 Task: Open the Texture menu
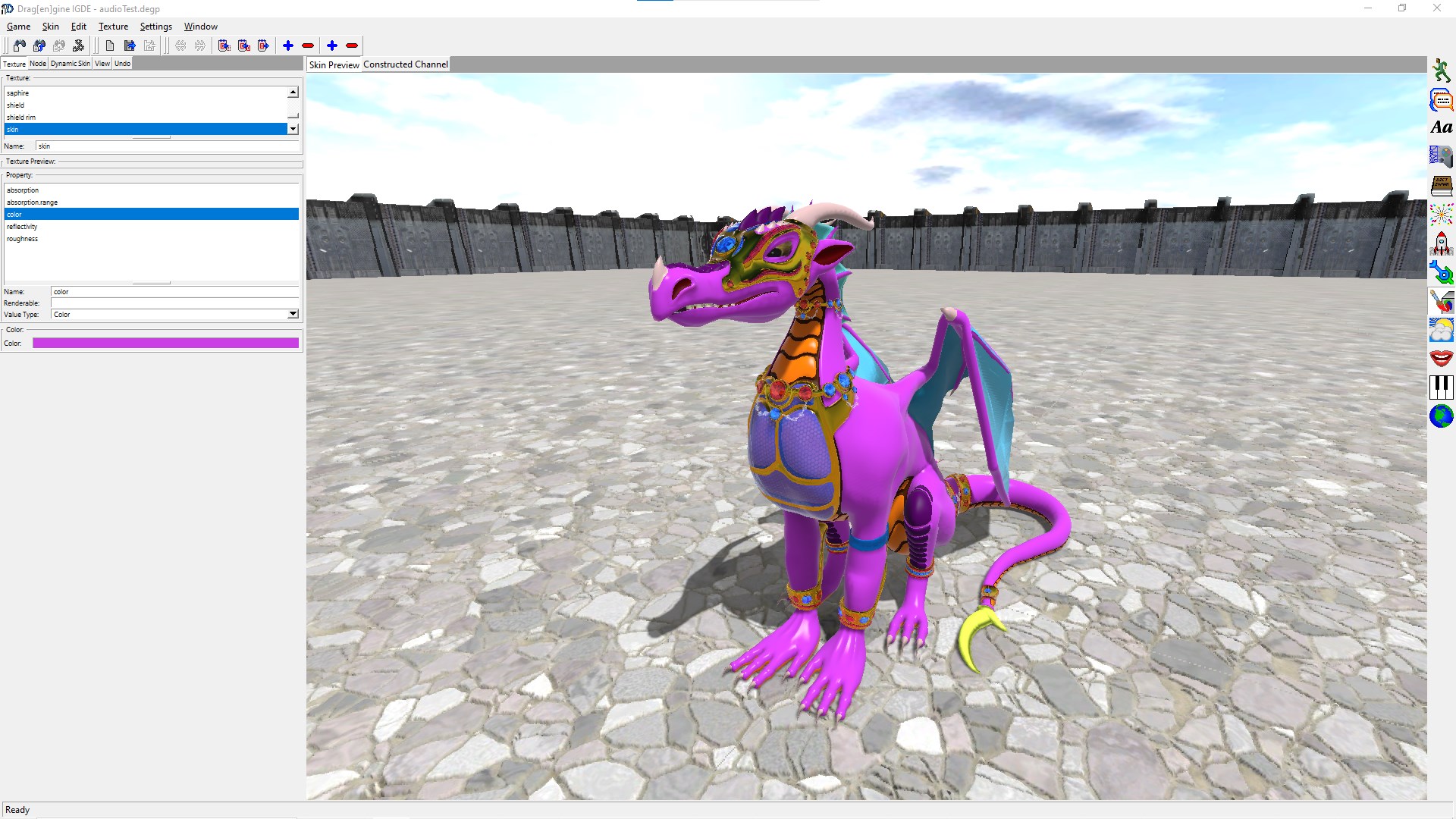coord(113,27)
